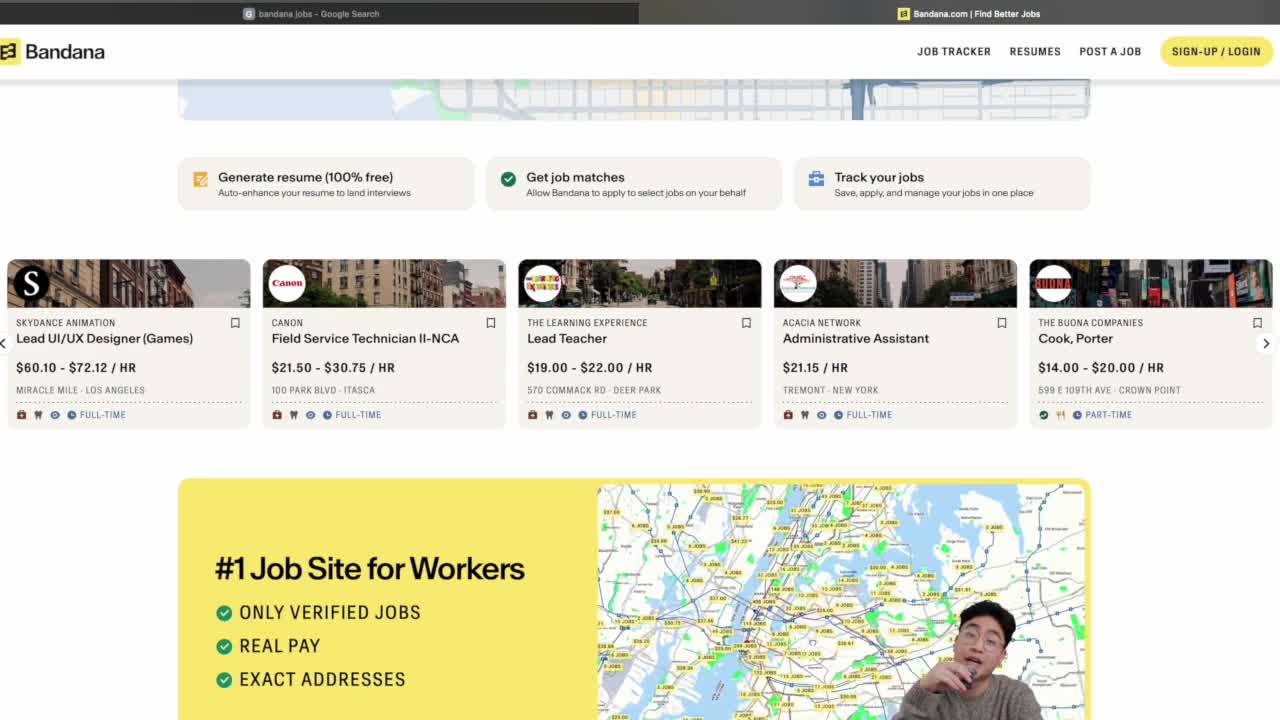Open the Track your jobs card
The image size is (1280, 720).
coord(942,184)
